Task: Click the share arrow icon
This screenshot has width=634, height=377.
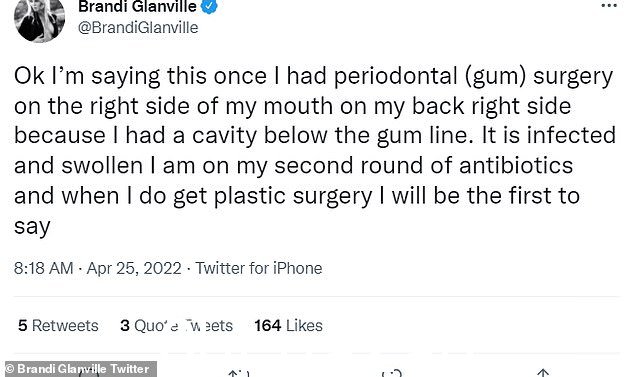Action: click(x=543, y=373)
